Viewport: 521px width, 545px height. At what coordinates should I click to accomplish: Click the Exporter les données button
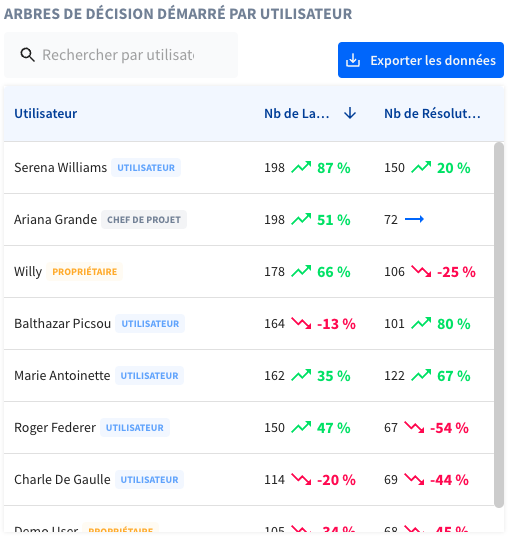[x=421, y=60]
